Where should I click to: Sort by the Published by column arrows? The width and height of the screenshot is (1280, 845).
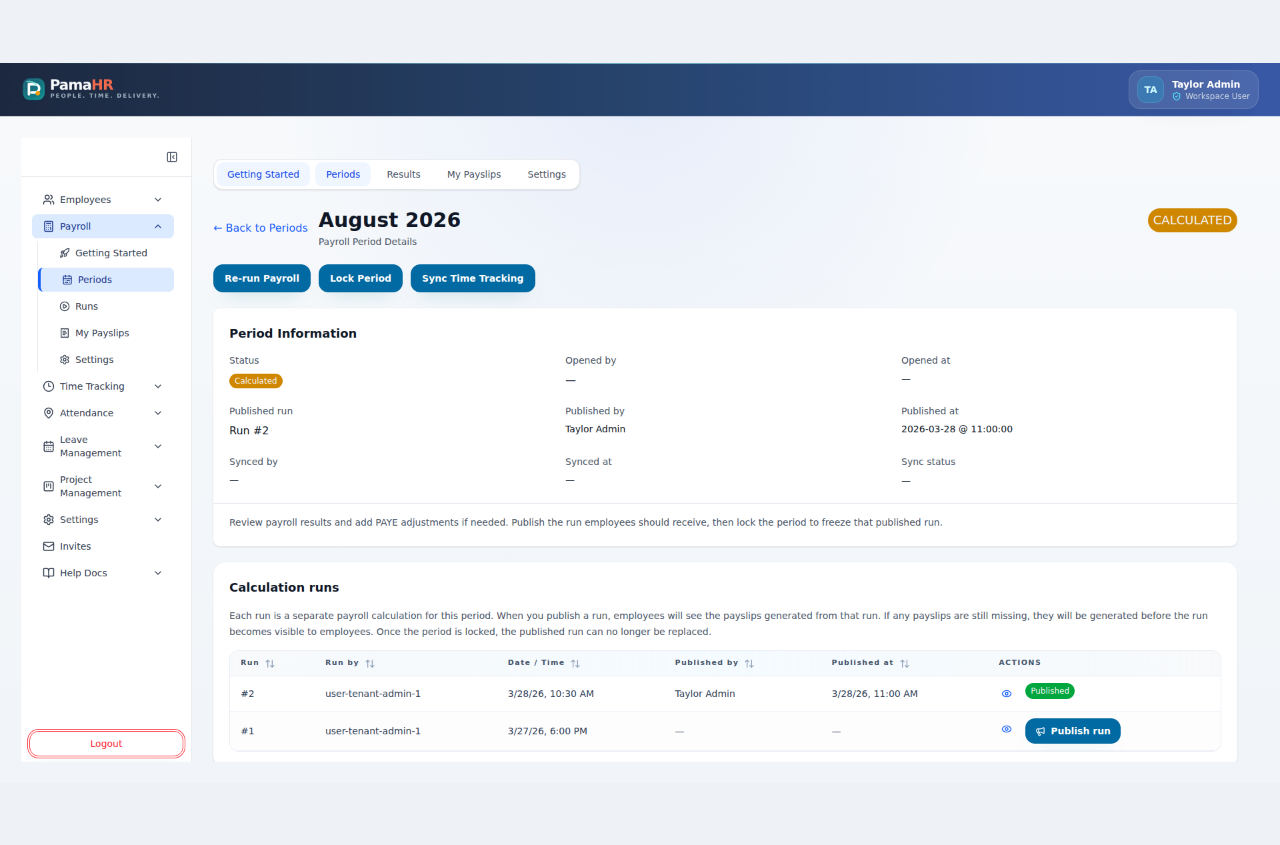[749, 663]
